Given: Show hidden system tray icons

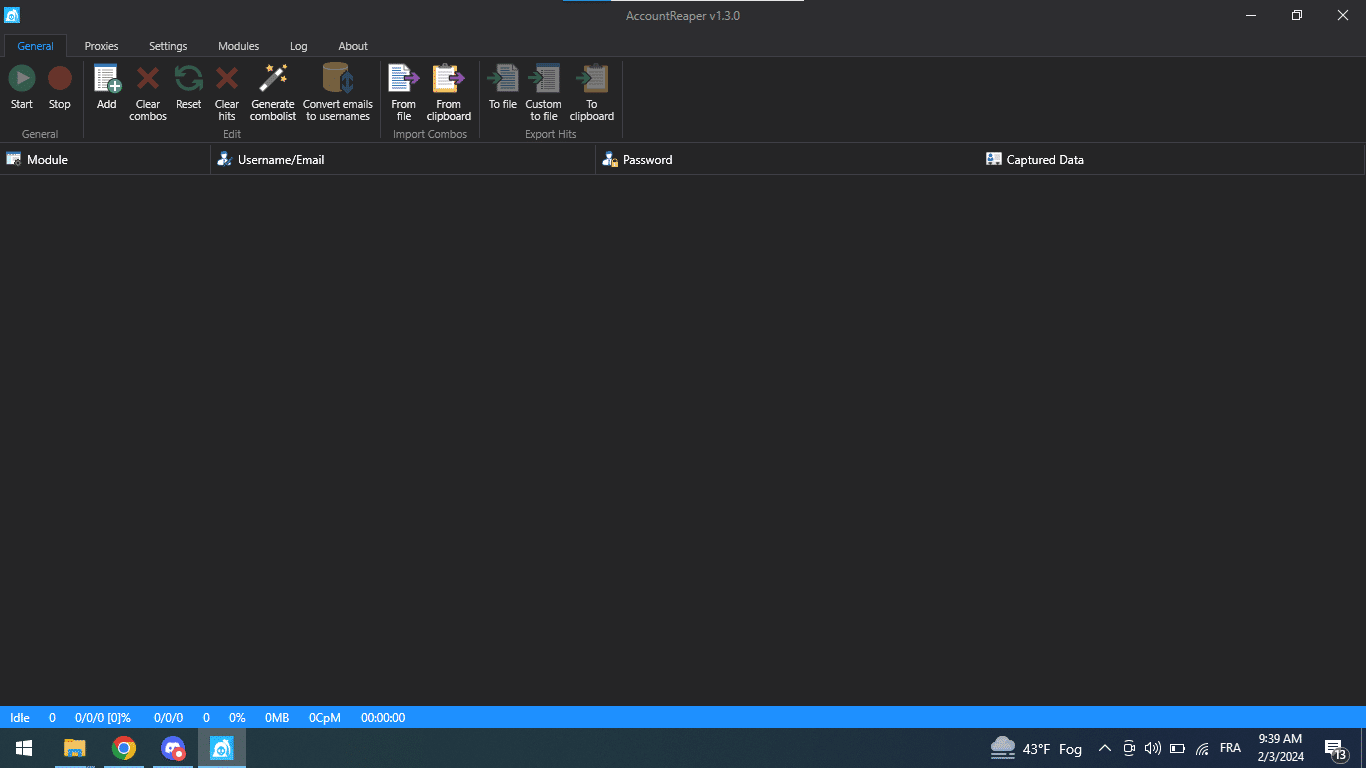Looking at the screenshot, I should coord(1105,748).
